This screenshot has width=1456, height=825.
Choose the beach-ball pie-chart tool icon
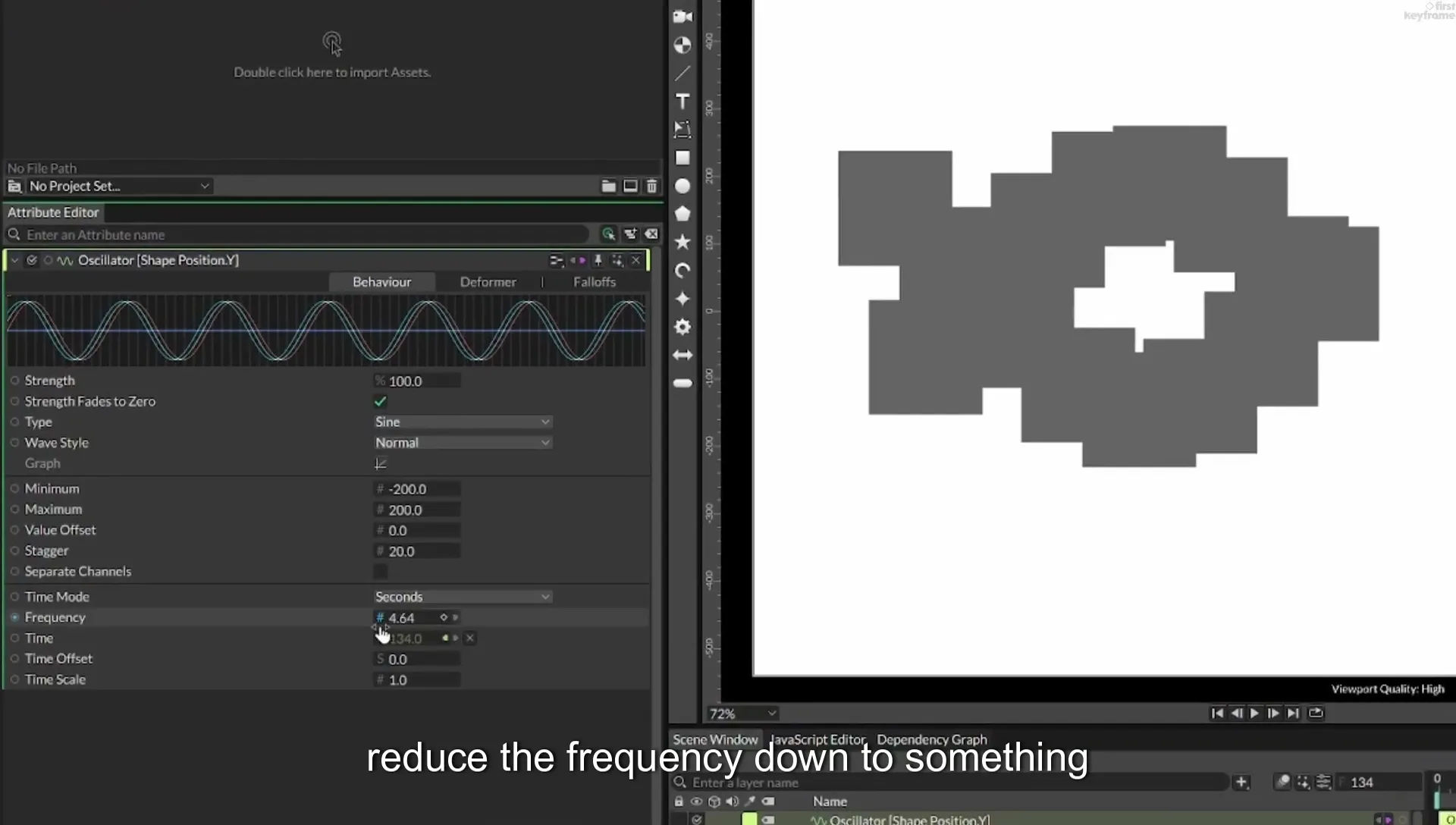682,45
